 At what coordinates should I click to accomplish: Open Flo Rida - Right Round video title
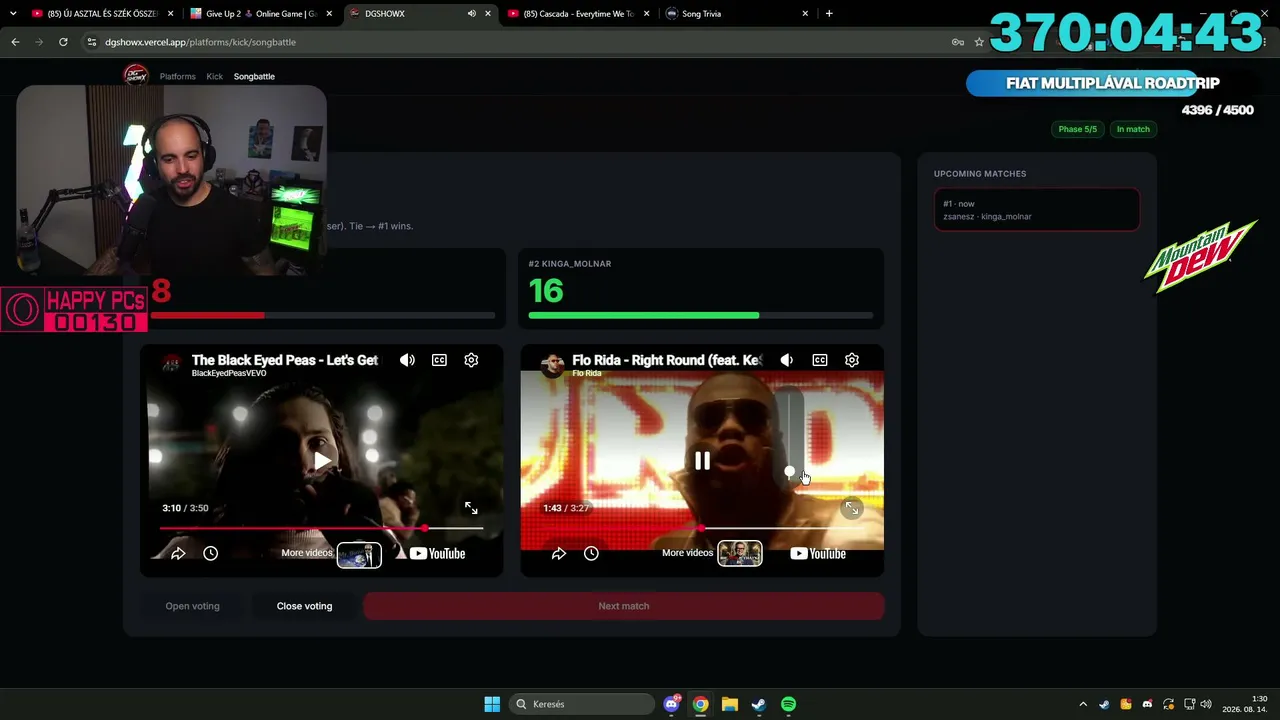click(667, 360)
